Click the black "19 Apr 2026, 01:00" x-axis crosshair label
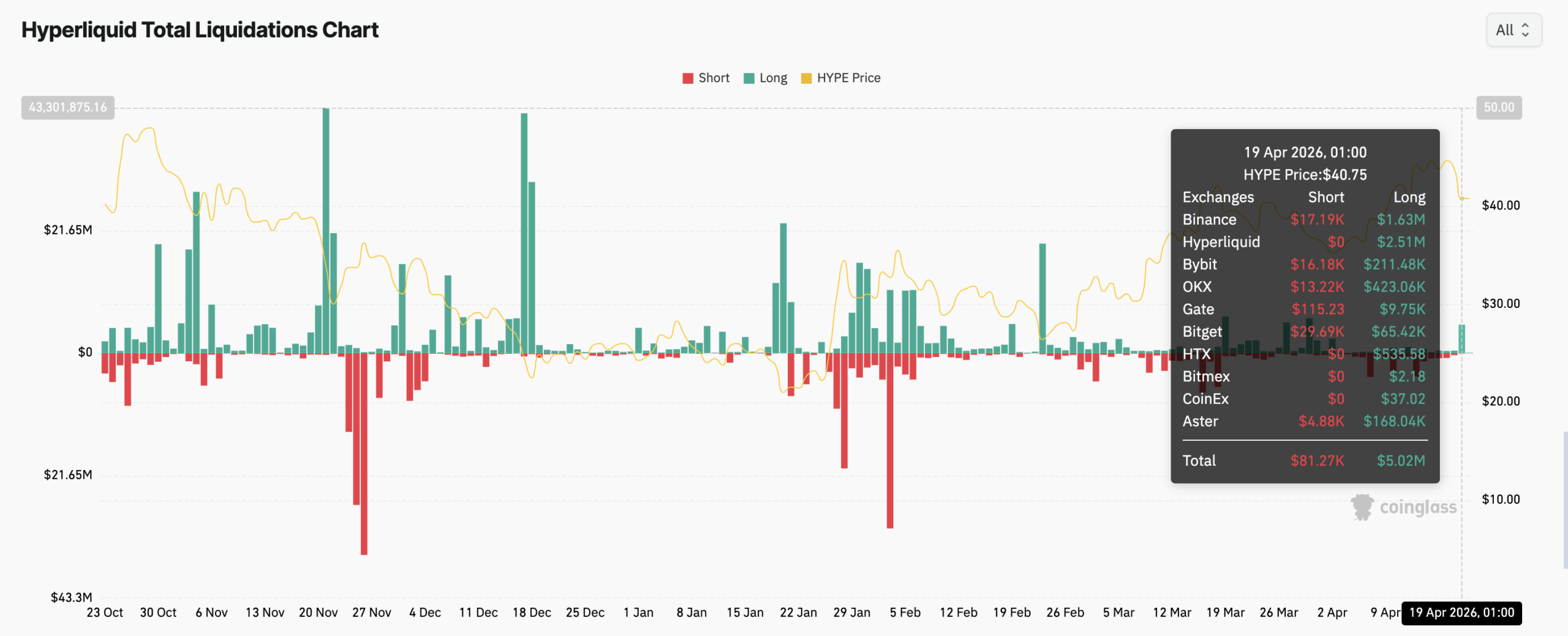The image size is (1568, 636). point(1461,613)
